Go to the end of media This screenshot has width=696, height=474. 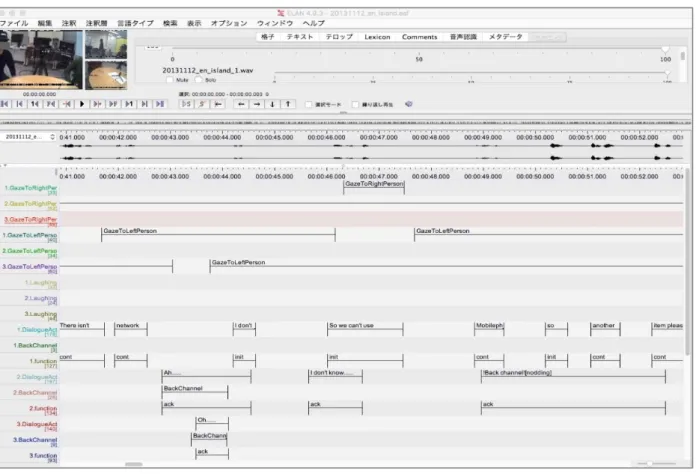[160, 104]
